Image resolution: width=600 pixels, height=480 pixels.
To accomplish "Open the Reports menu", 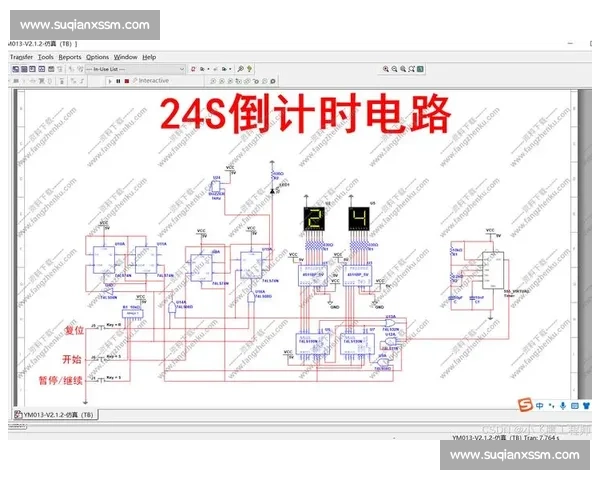I will tap(70, 57).
